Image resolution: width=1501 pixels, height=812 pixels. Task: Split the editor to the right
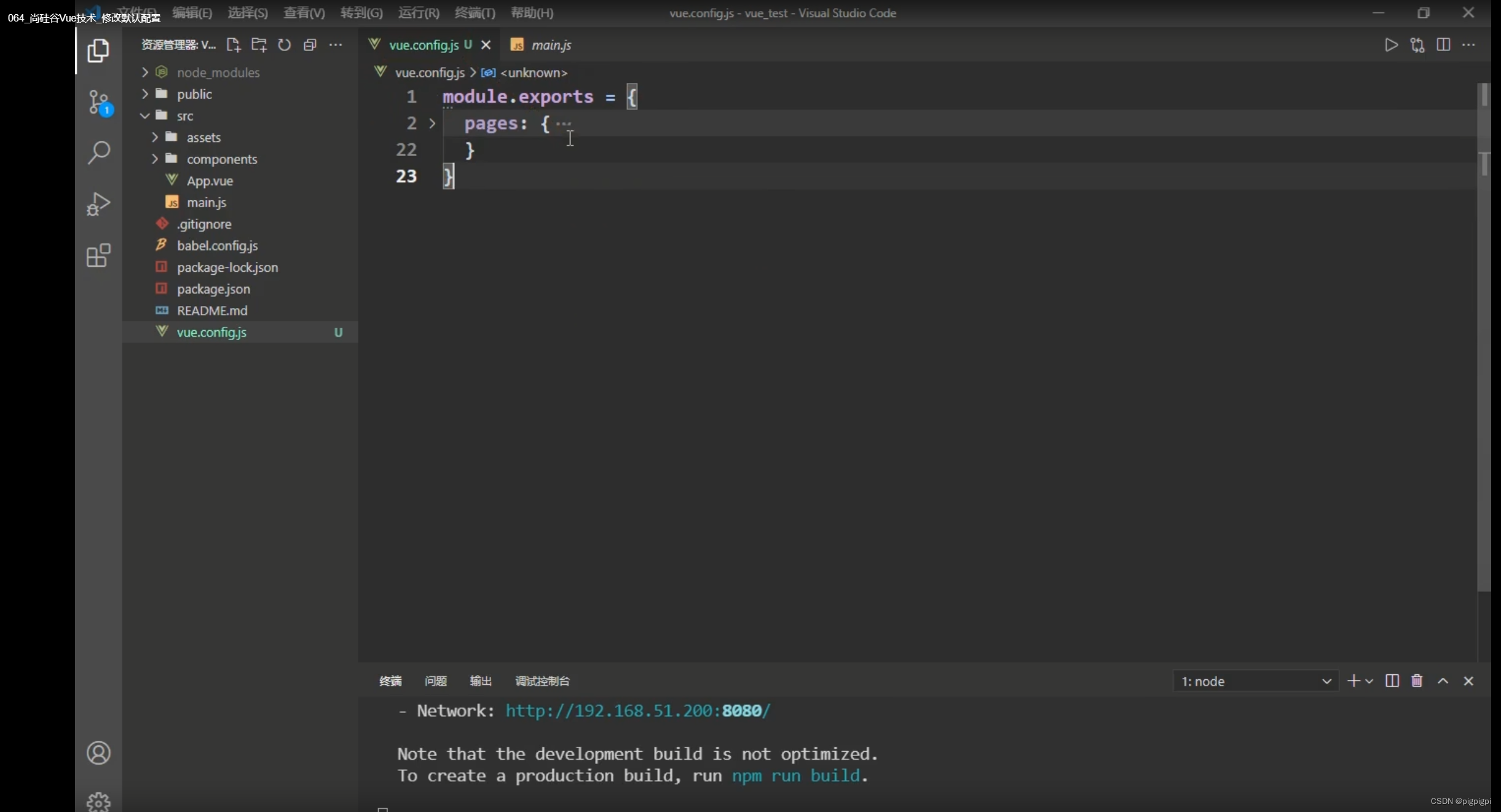[x=1443, y=45]
